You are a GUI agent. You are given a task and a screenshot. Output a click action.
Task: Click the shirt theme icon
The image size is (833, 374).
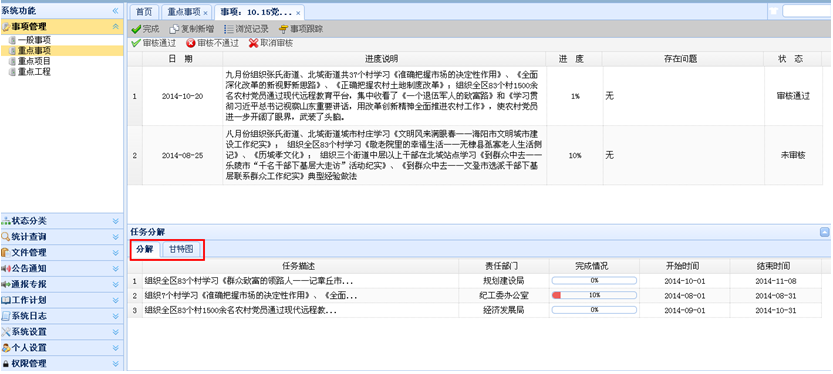(774, 11)
